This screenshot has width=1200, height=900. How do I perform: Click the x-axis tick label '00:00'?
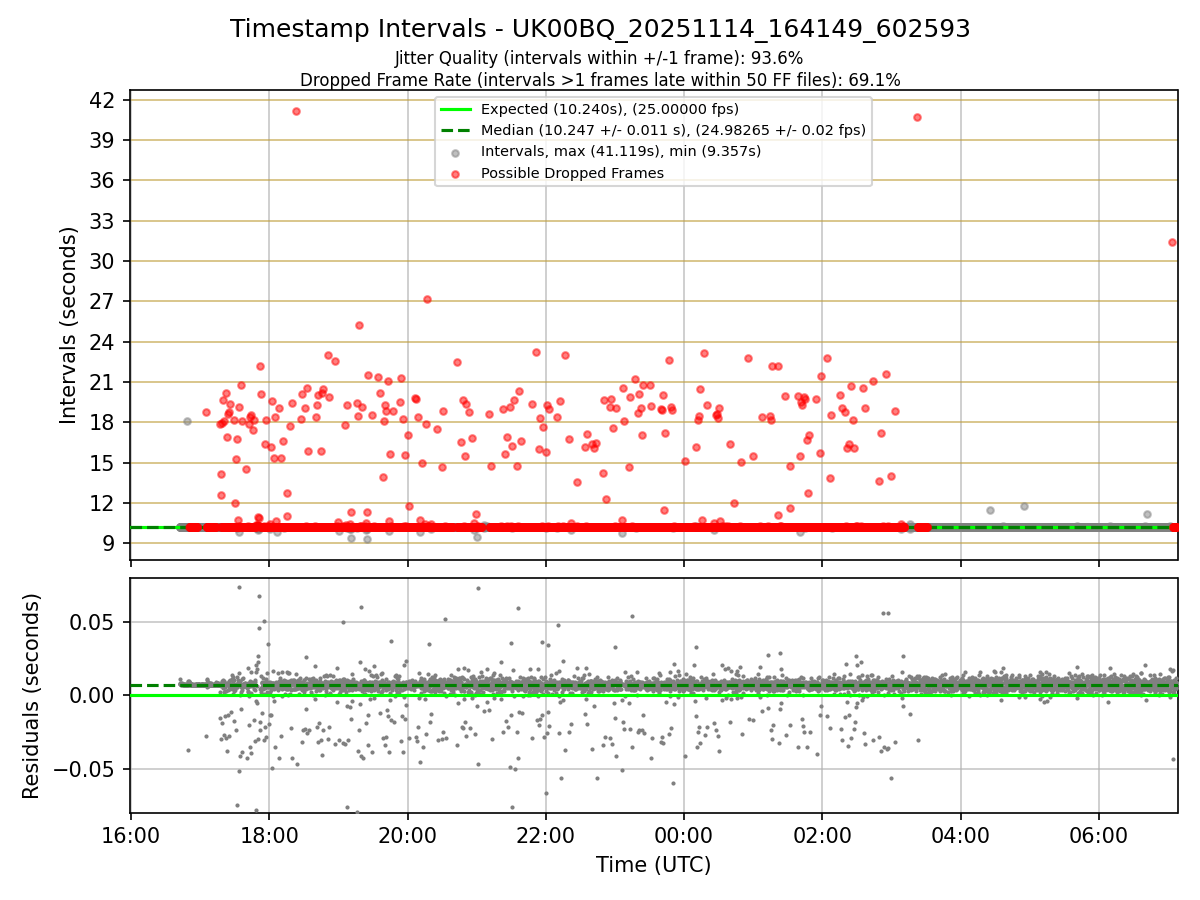coord(684,834)
